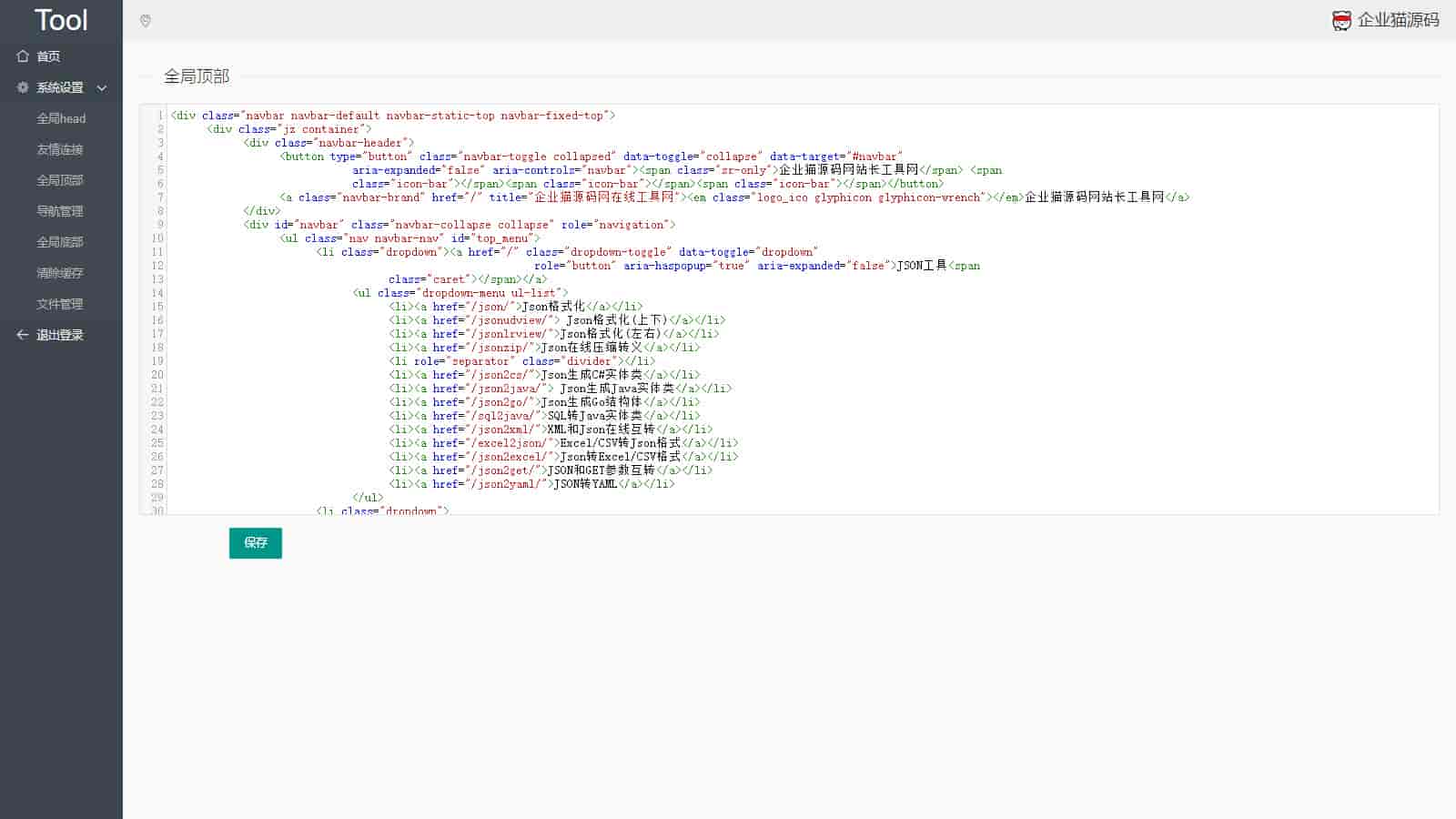Screen dimensions: 1456x819
Task: Open the 企业猫源码 user menu
Action: pos(1398,20)
